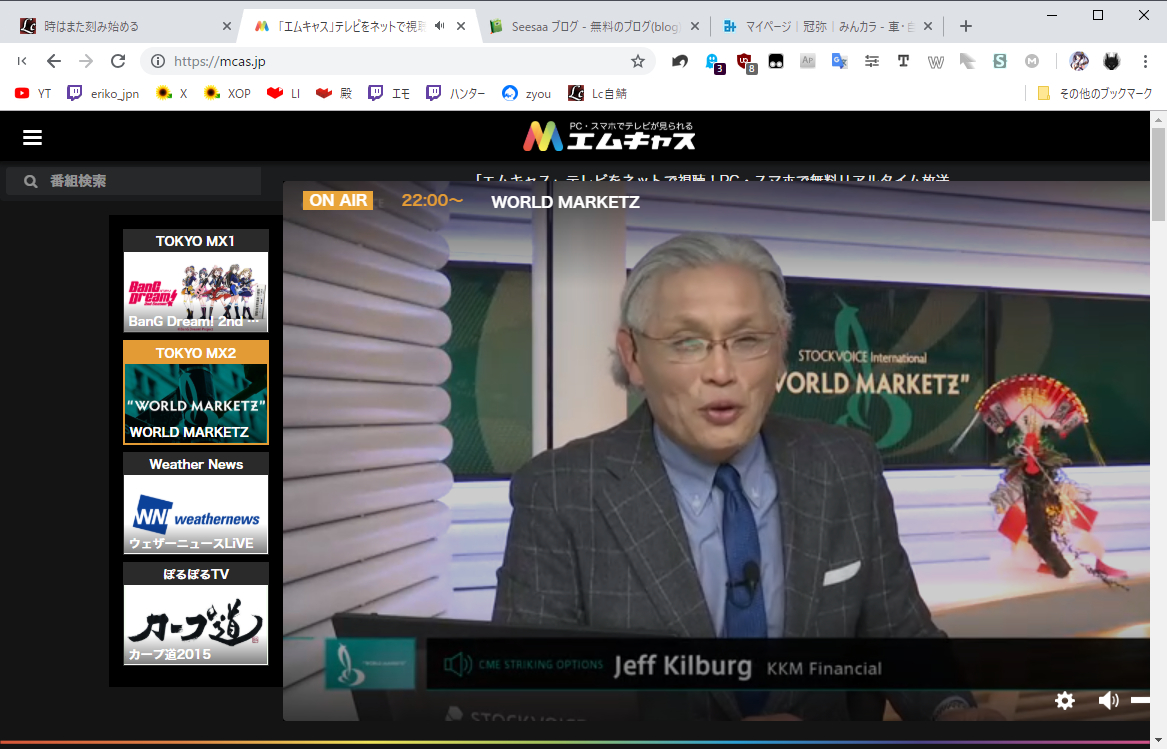The height and width of the screenshot is (749, 1167).
Task: Click the ON AIR badge
Action: point(338,200)
